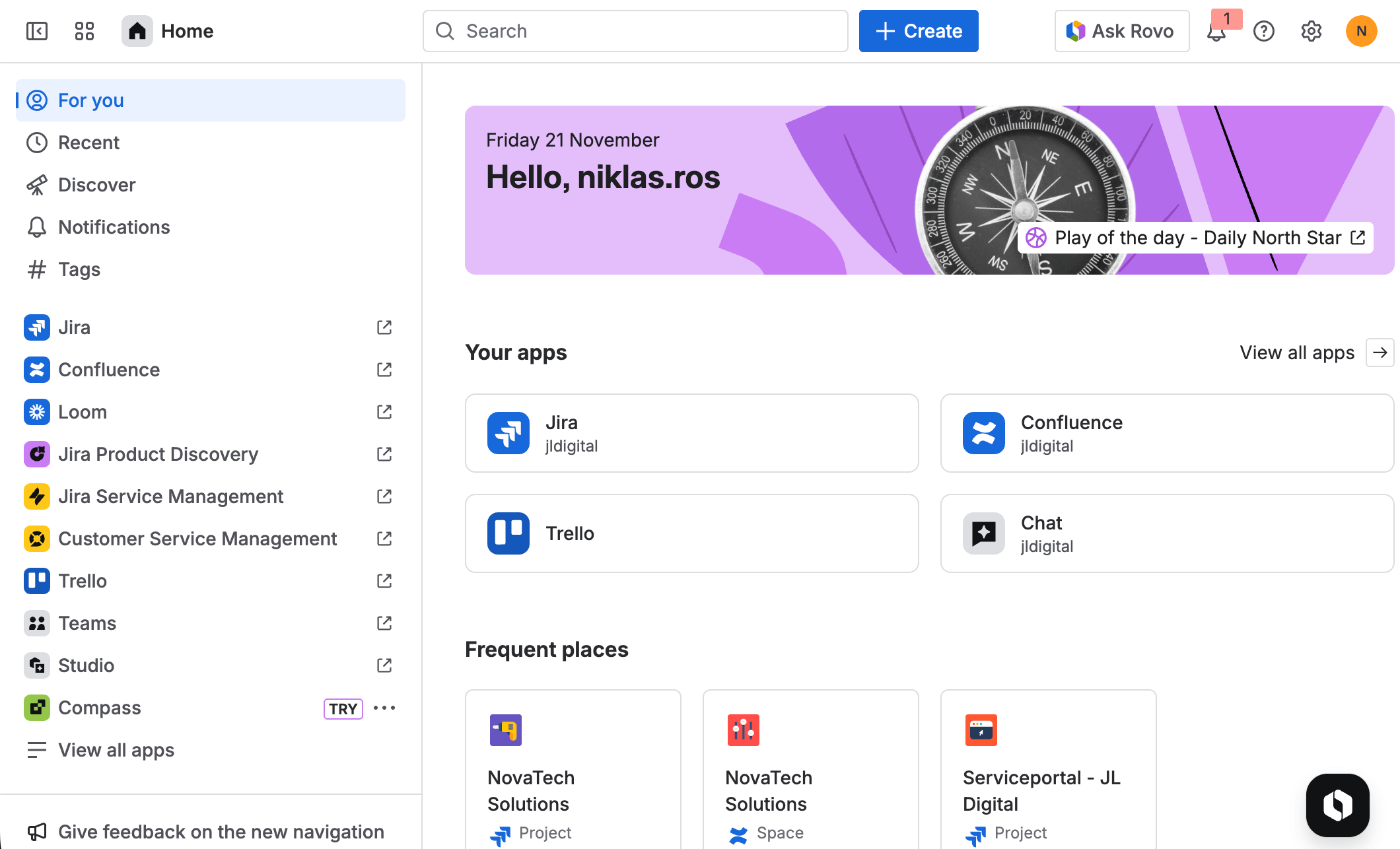Open the Confluence jldigital app card

point(1167,433)
